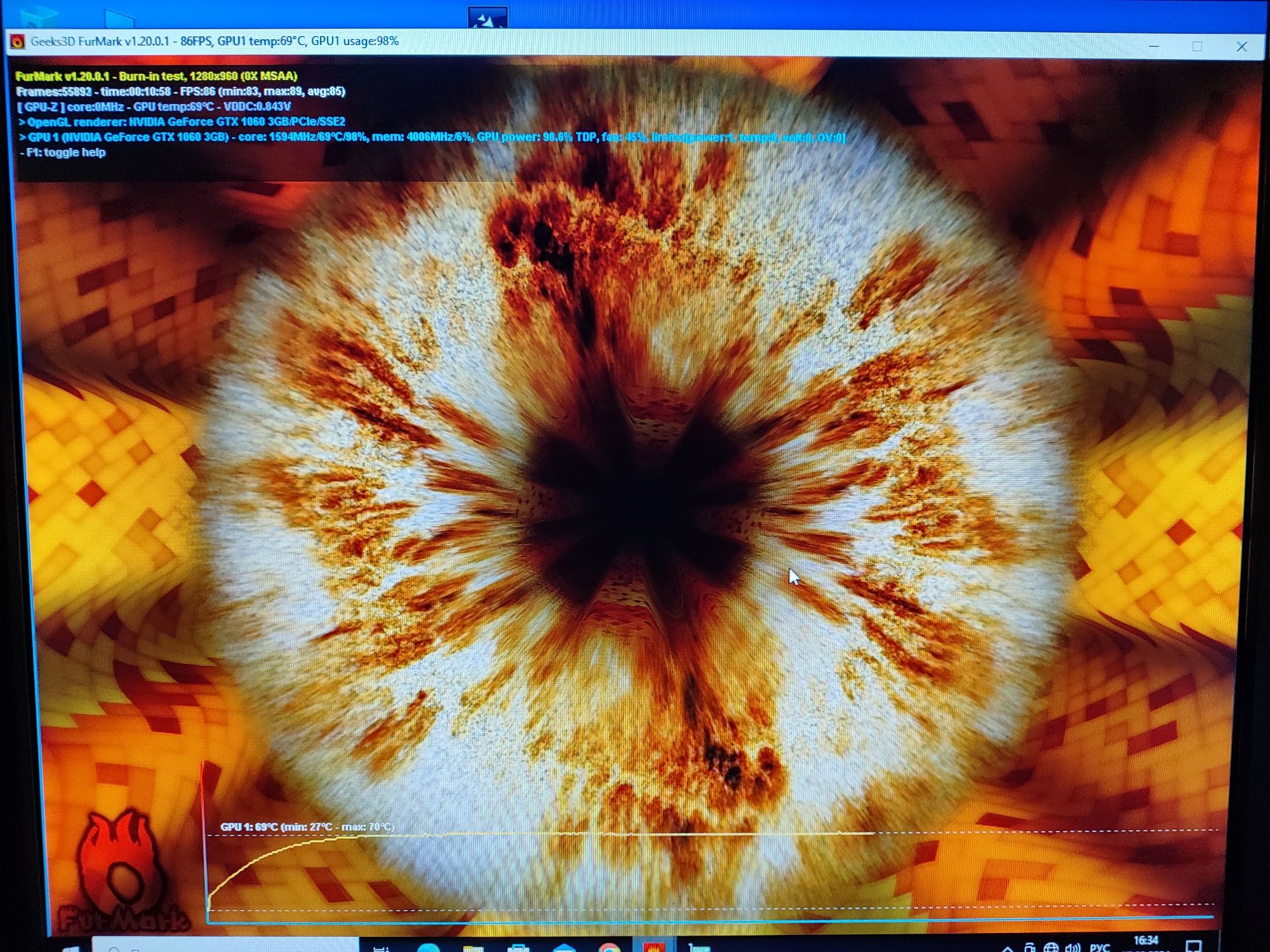Click 'FurMark v1.20.0.1 - Burn-in test, 1280x960' line
This screenshot has height=952, width=1270.
[156, 76]
